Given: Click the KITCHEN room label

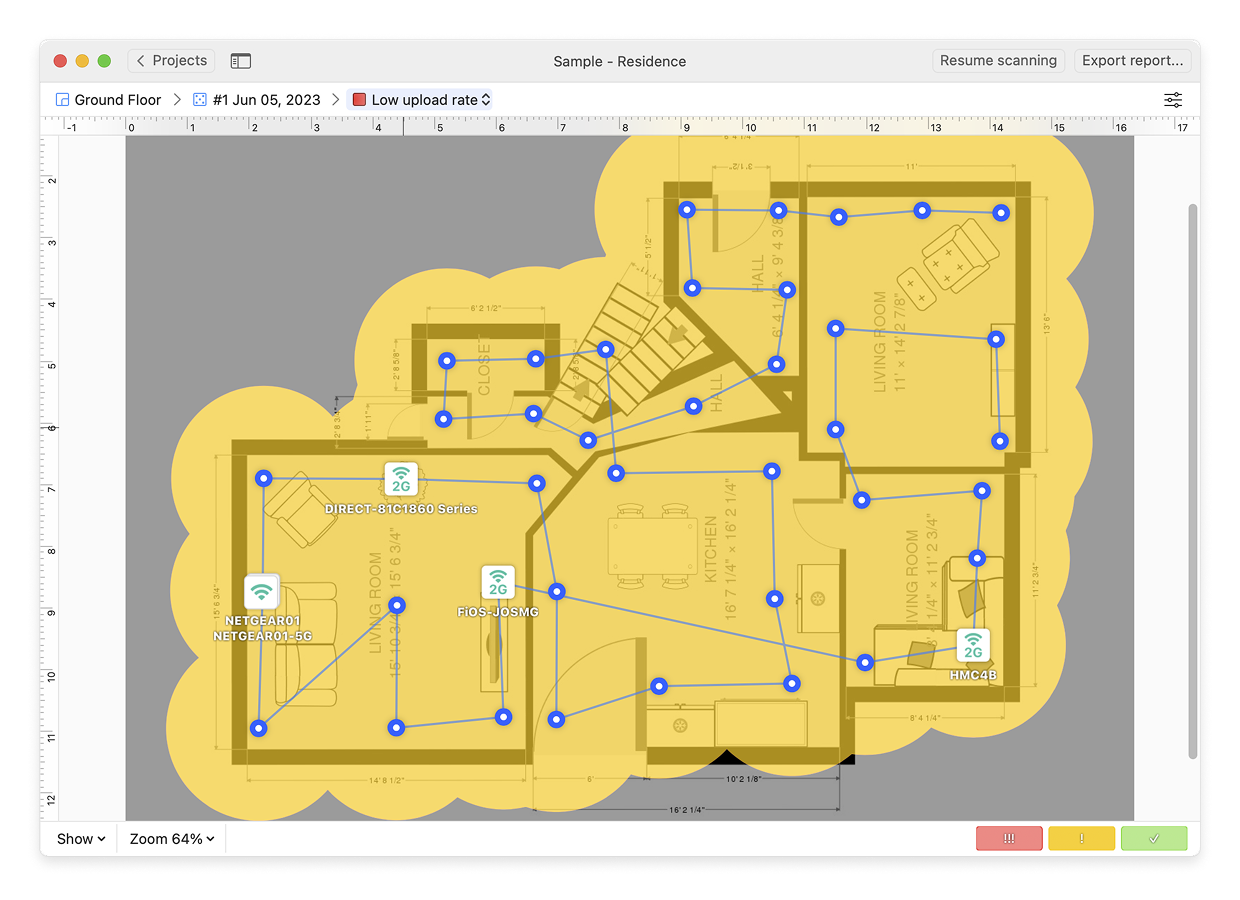Looking at the screenshot, I should [x=711, y=549].
